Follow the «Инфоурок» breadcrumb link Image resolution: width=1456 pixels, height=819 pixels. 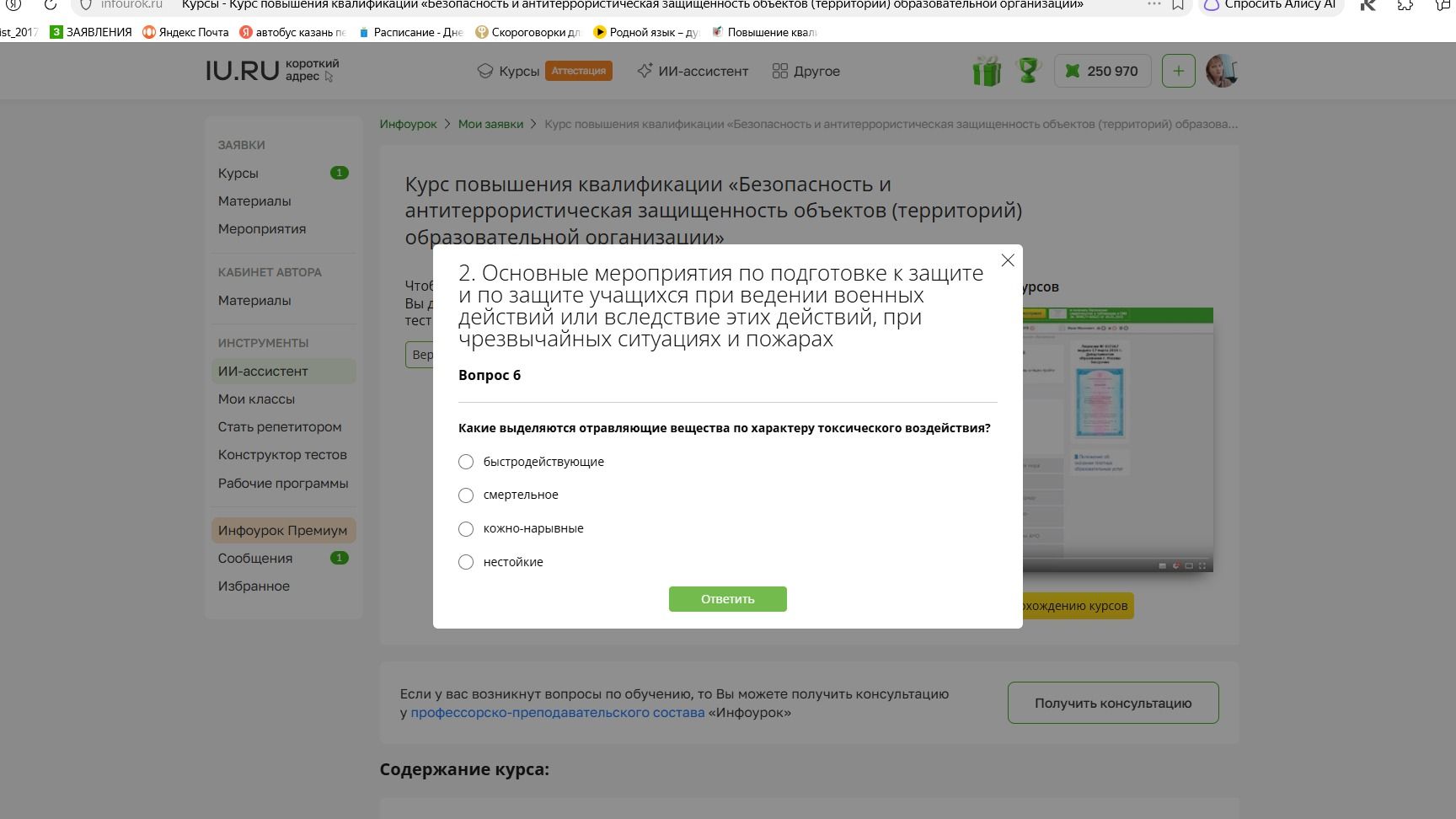coord(408,124)
